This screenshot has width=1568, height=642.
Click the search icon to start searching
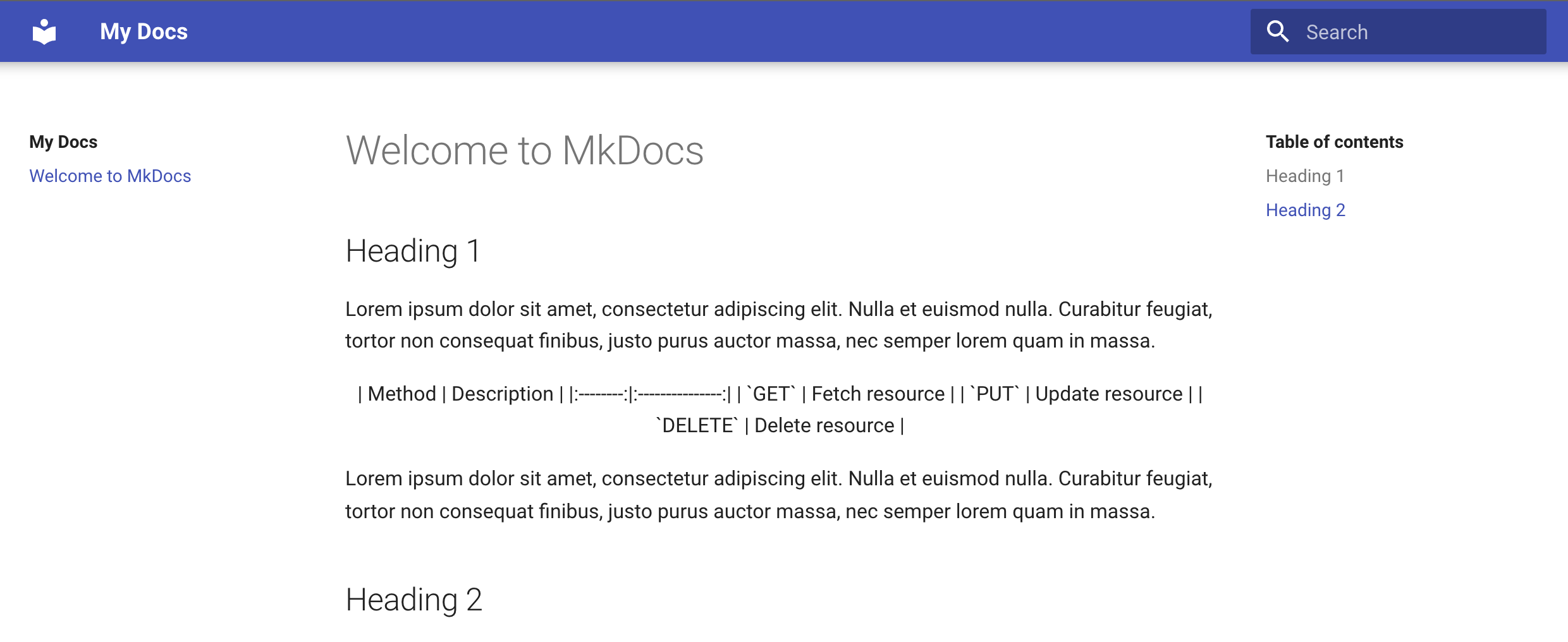pos(1278,31)
